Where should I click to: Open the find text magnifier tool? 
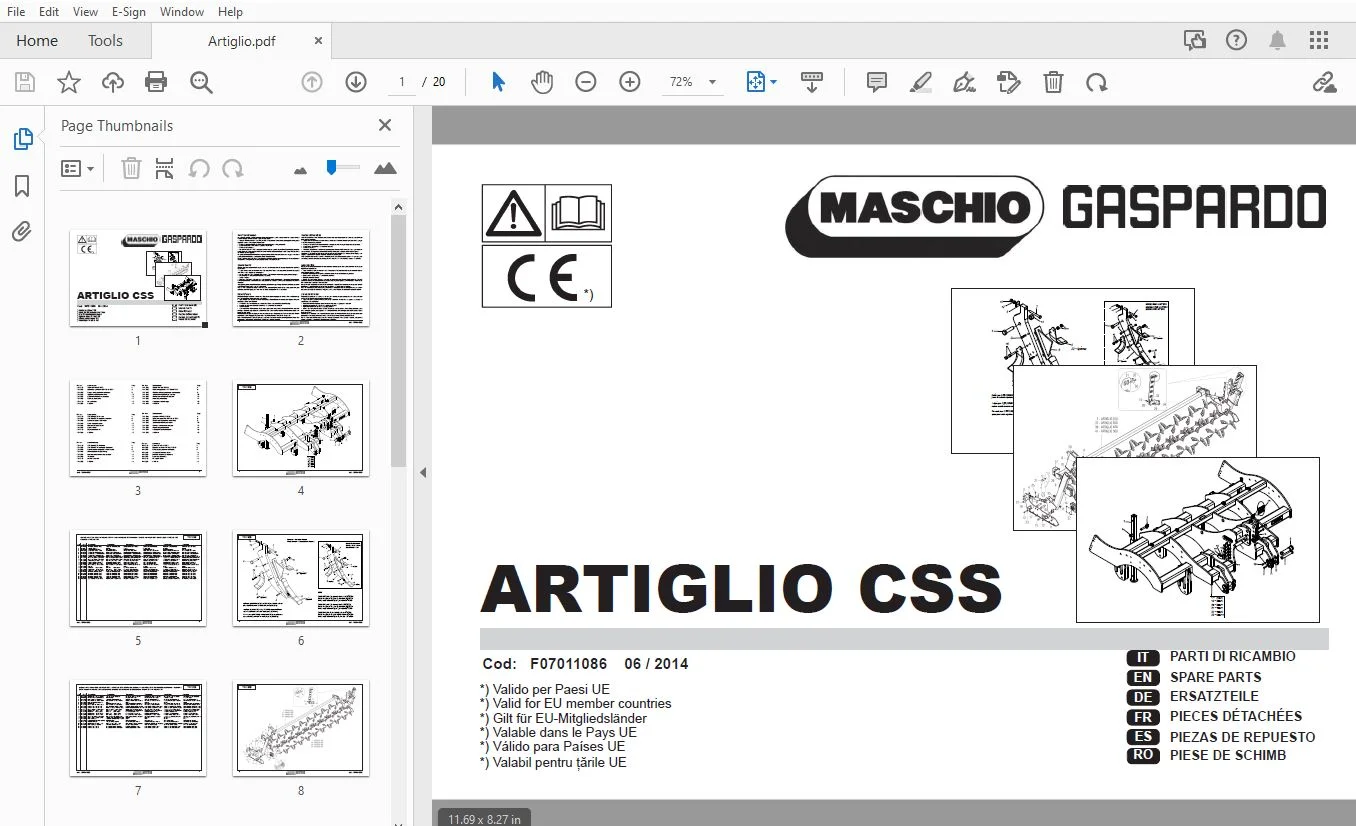201,82
